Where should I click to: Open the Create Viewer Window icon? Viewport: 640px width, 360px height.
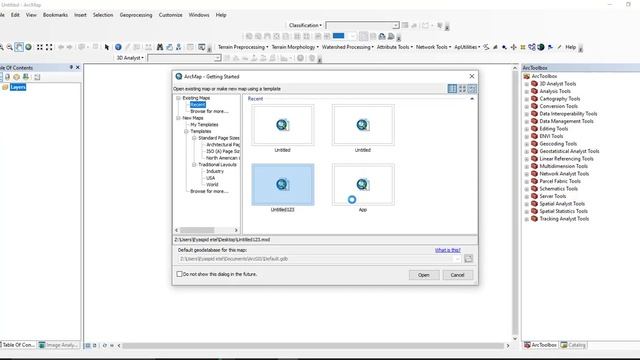[202, 47]
